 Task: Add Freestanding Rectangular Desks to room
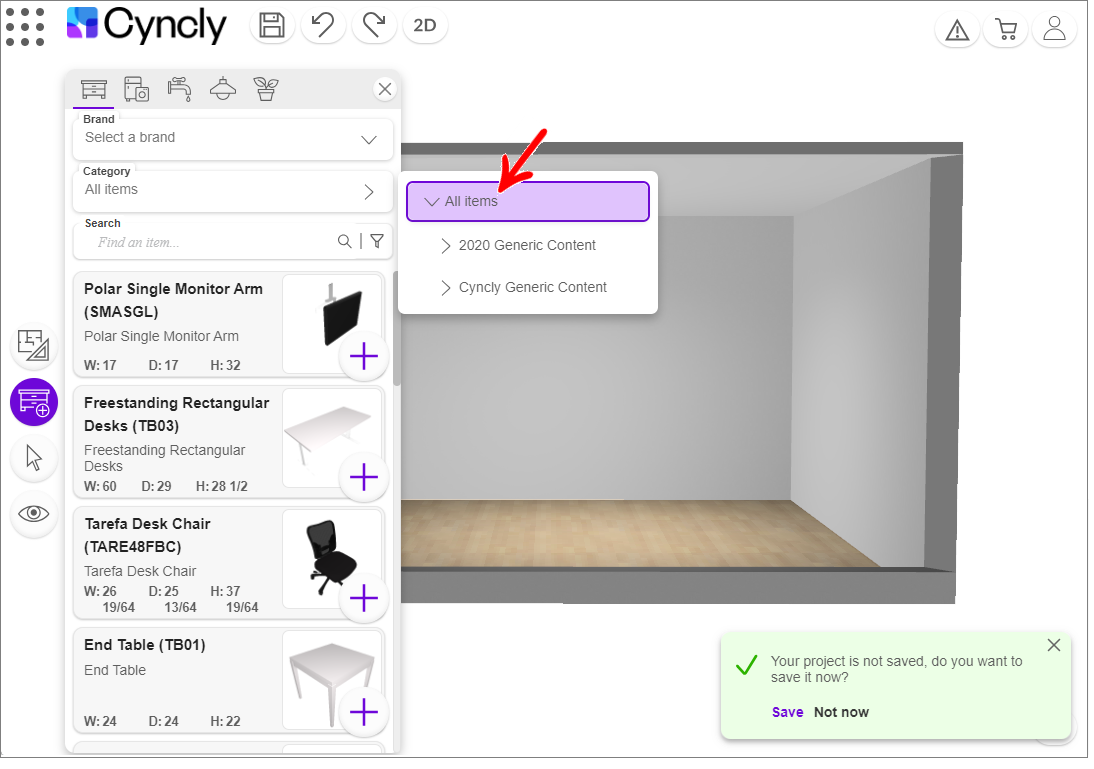point(364,477)
